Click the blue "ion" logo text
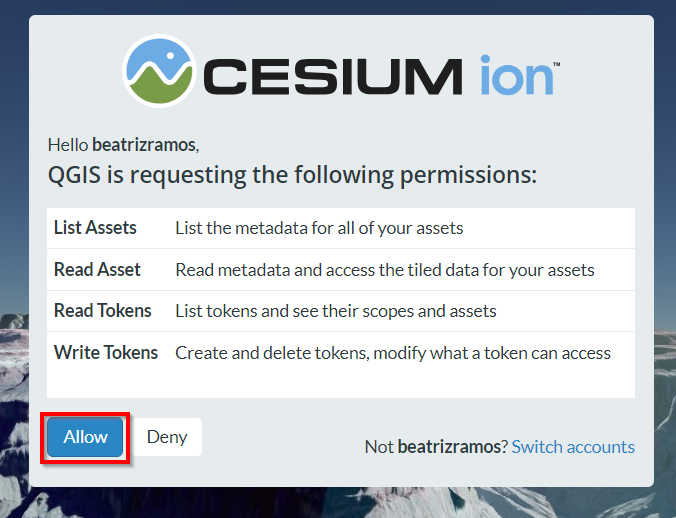The image size is (676, 518). click(516, 75)
